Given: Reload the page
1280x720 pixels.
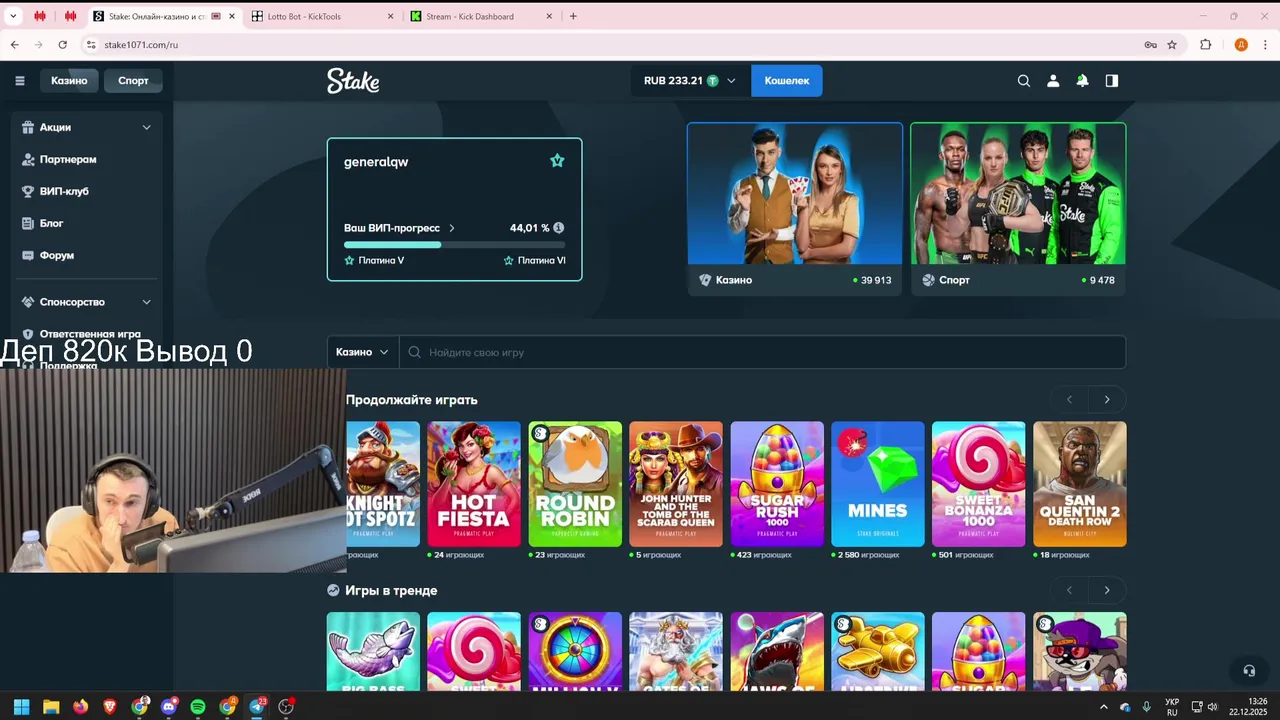Looking at the screenshot, I should pos(62,45).
